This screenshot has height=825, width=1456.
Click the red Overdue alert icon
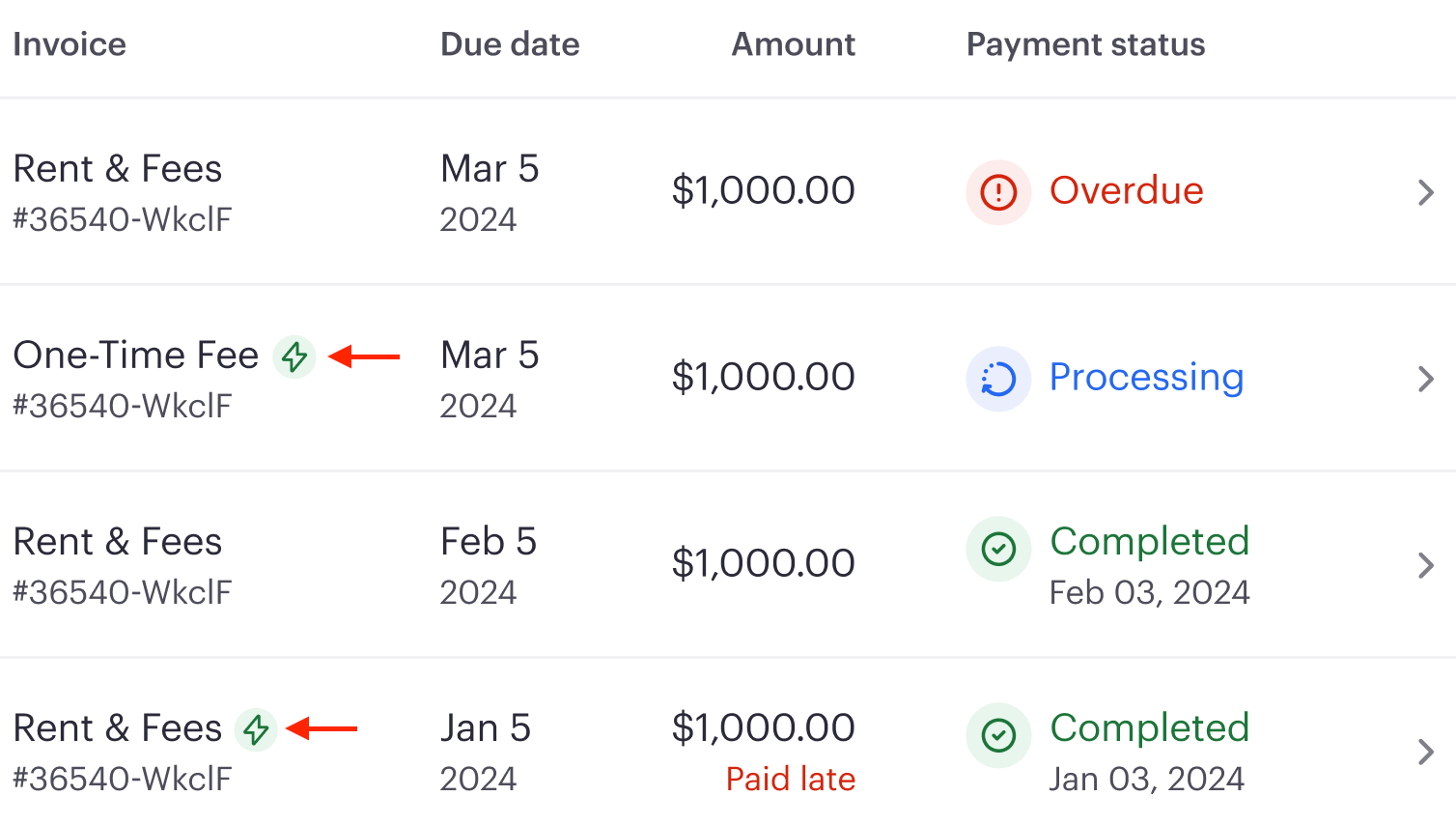[x=998, y=192]
